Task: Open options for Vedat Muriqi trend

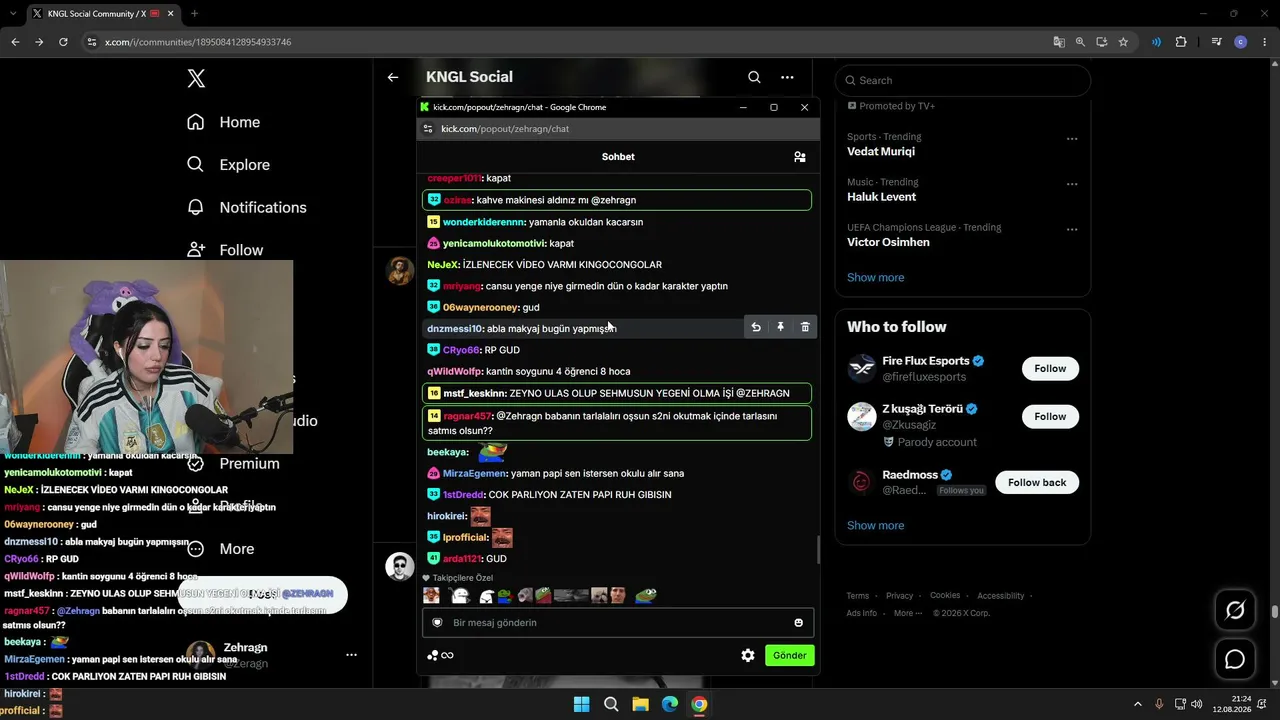Action: (1072, 139)
